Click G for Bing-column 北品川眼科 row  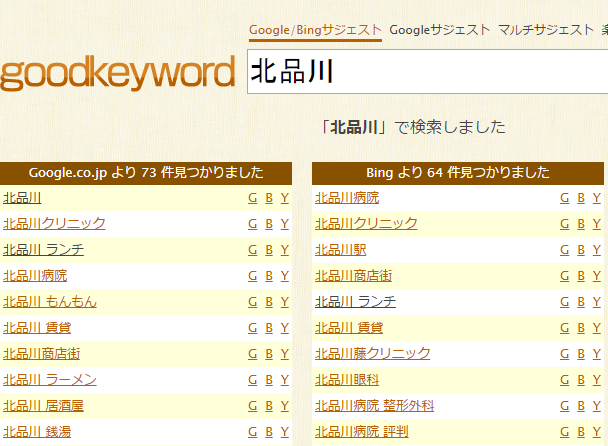[565, 380]
